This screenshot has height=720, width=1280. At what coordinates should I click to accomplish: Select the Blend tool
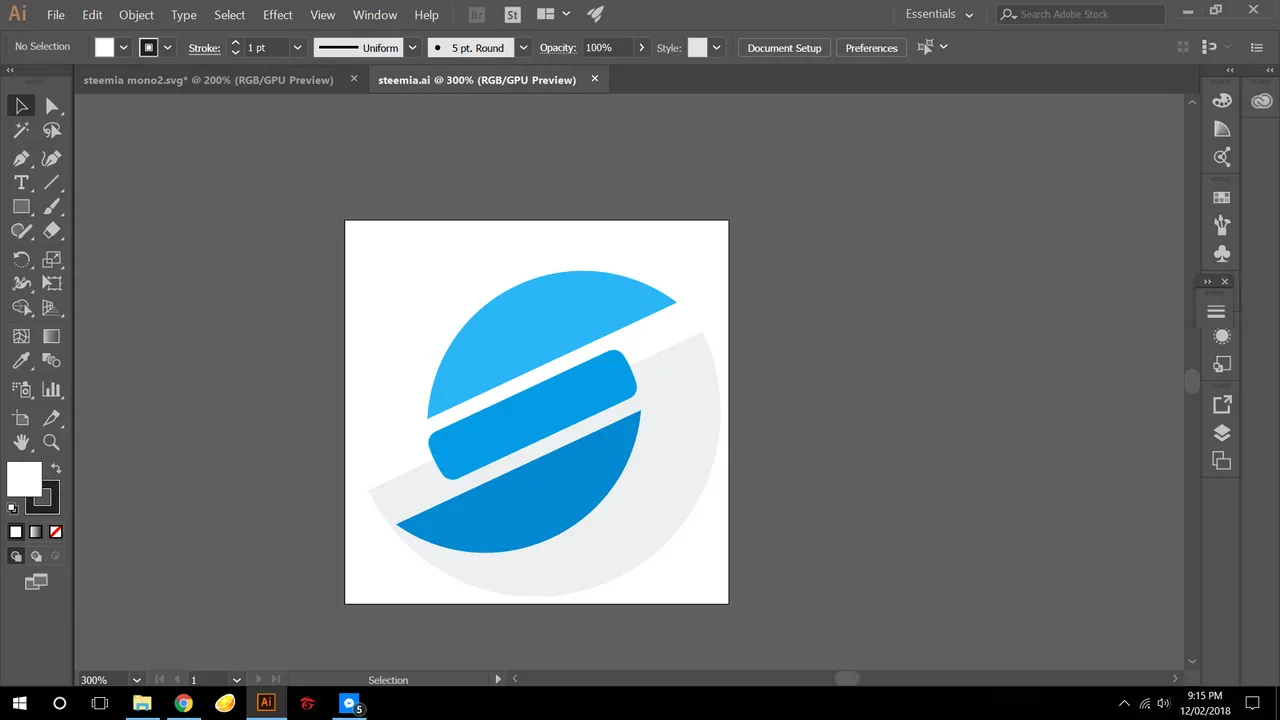point(52,361)
